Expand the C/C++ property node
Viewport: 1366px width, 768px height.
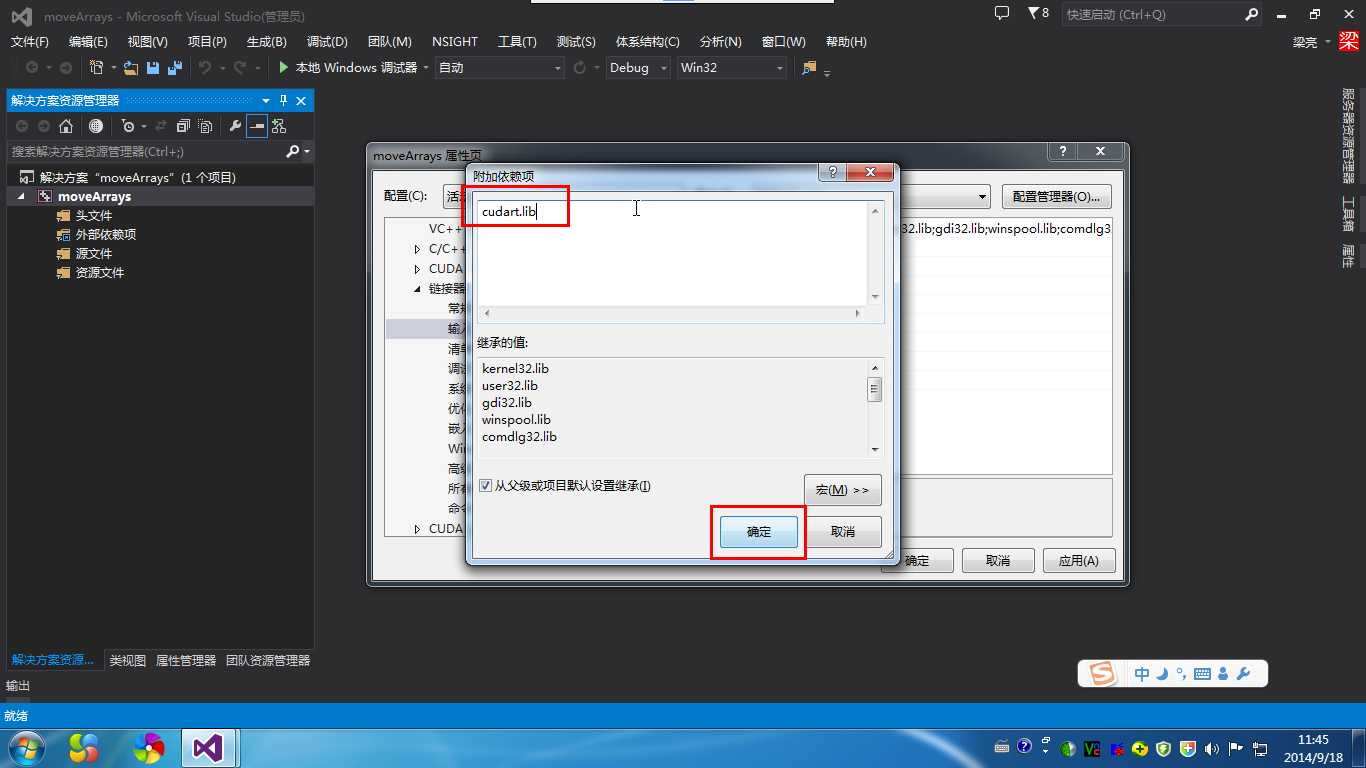click(x=418, y=249)
